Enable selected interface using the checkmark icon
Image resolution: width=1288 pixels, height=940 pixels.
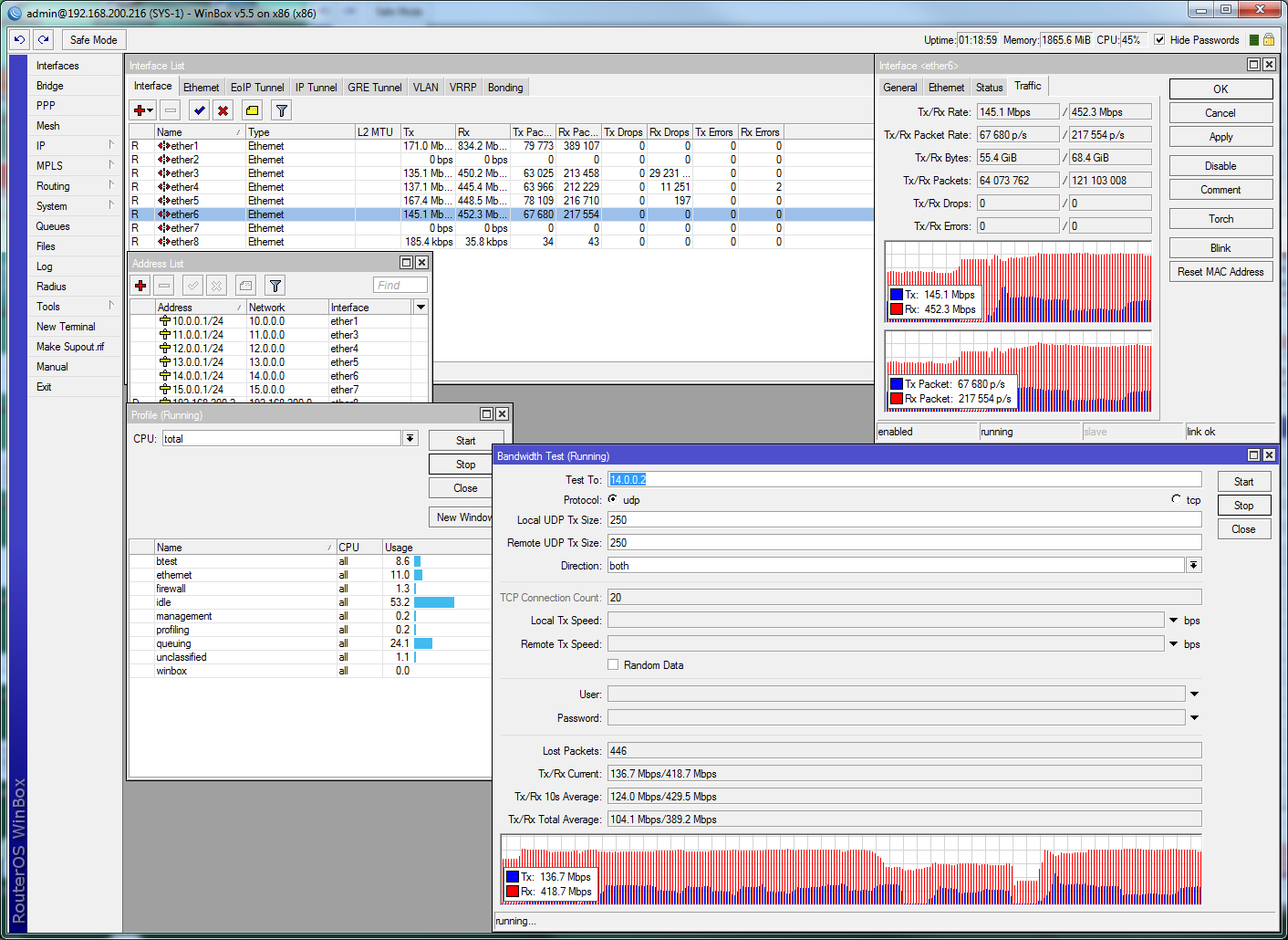(199, 110)
